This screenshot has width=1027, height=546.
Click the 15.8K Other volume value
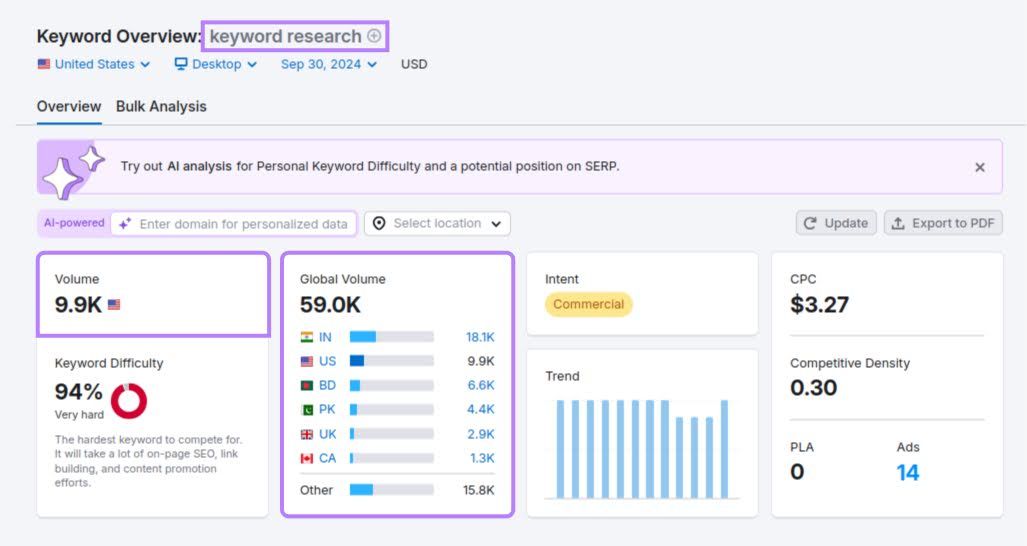pos(479,490)
